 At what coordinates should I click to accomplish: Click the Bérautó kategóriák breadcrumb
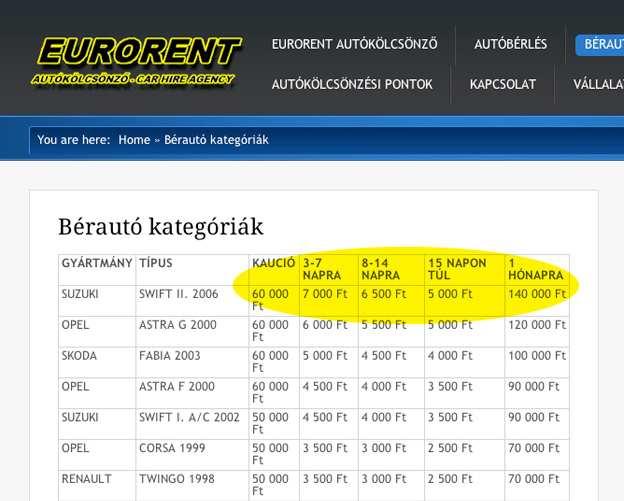coord(216,140)
